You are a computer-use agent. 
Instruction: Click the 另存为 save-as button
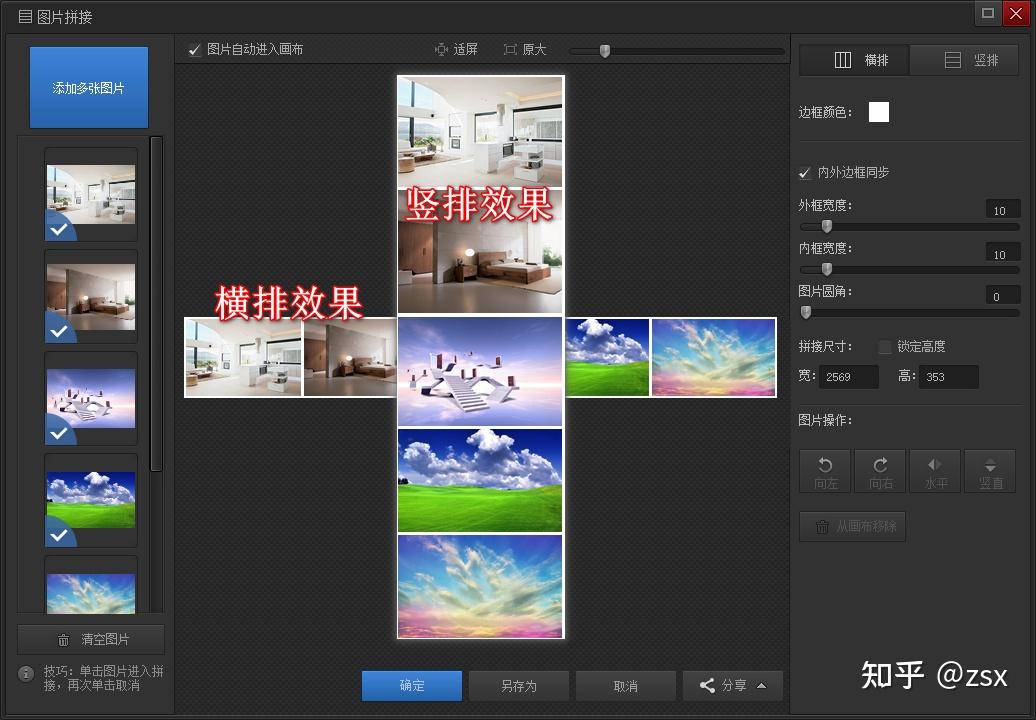click(x=519, y=686)
